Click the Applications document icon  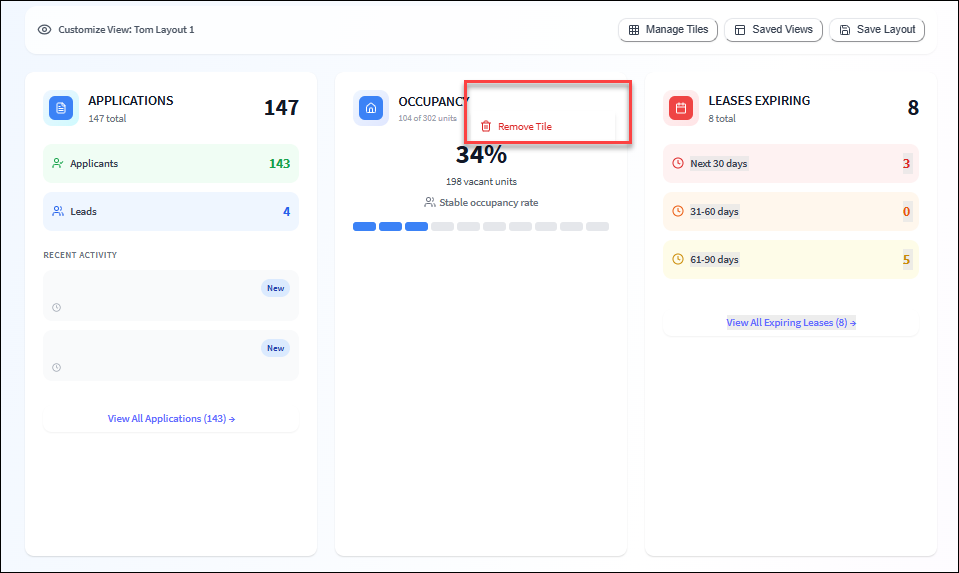coord(61,108)
